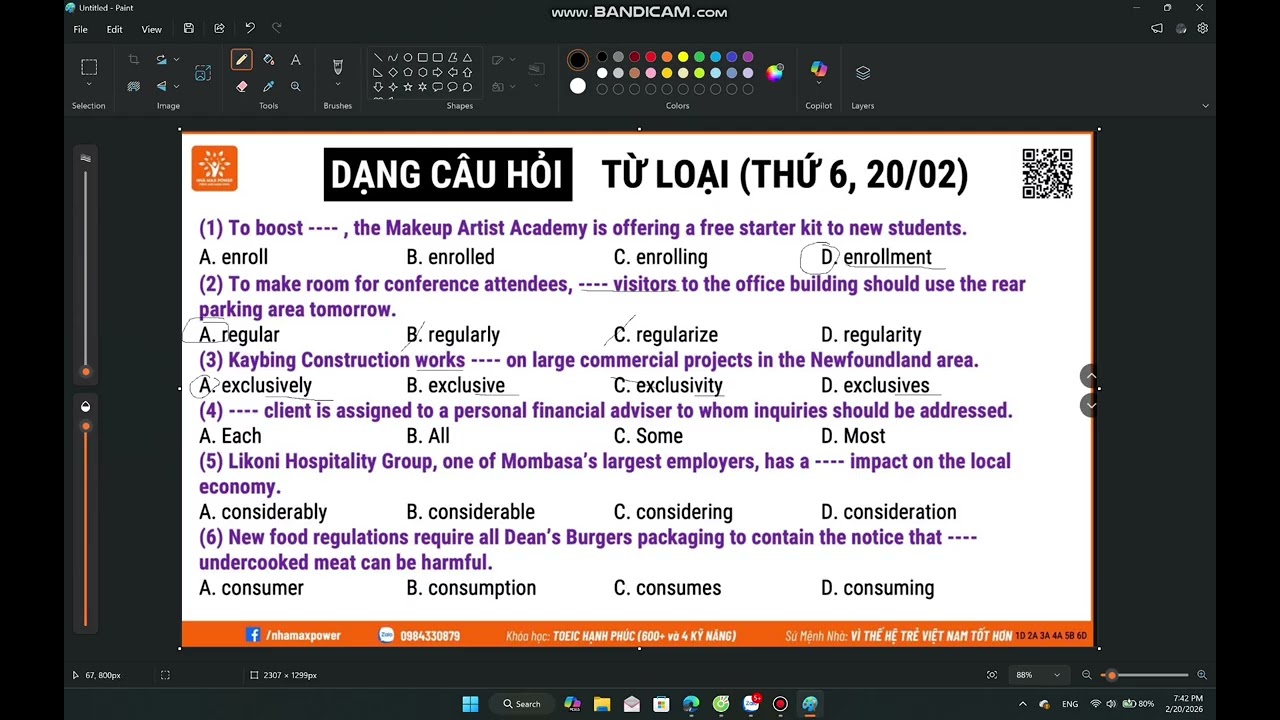The image size is (1280, 720).
Task: Show hidden system tray icons
Action: (1022, 704)
